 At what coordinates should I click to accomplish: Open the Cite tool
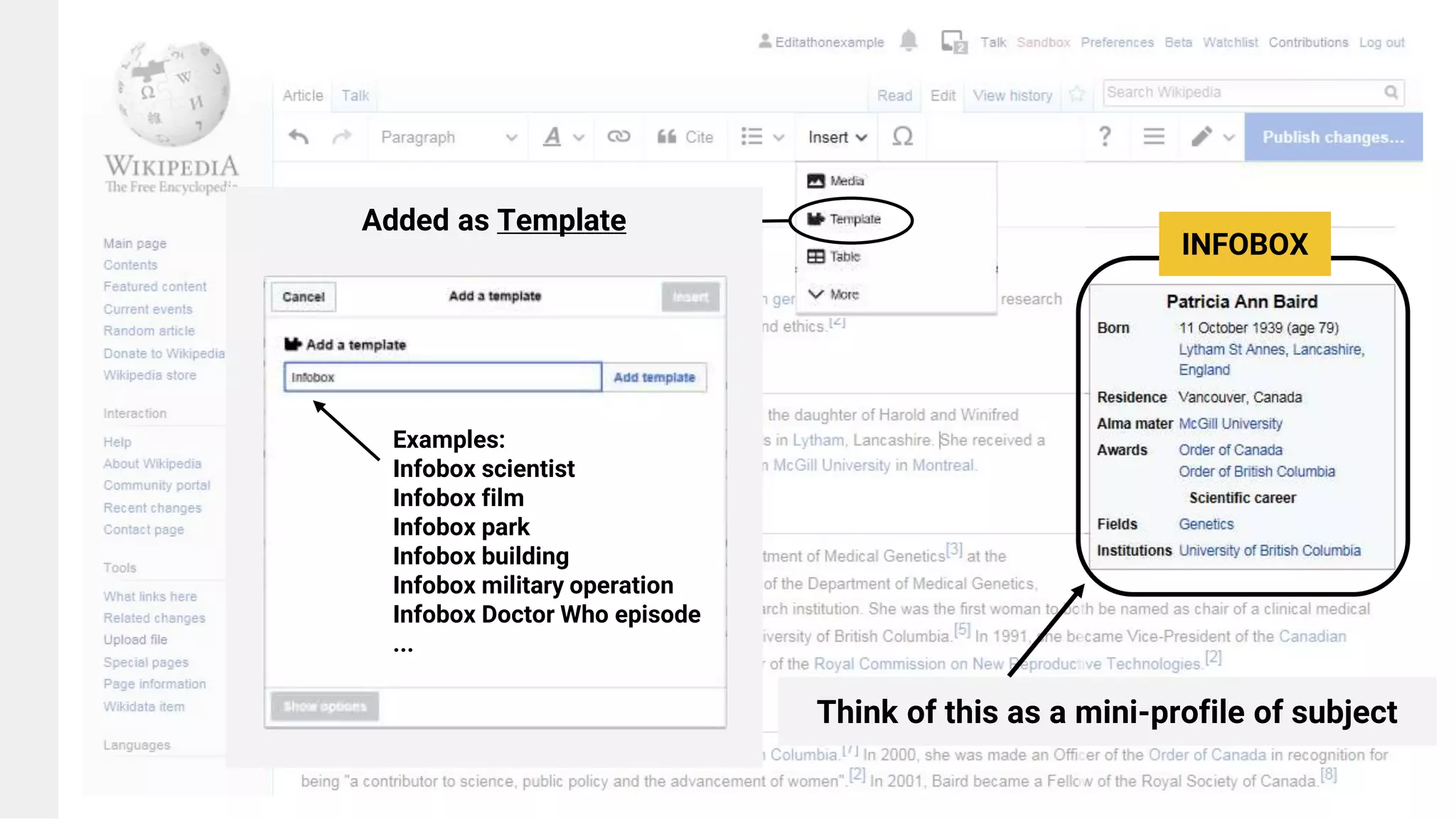tap(685, 136)
